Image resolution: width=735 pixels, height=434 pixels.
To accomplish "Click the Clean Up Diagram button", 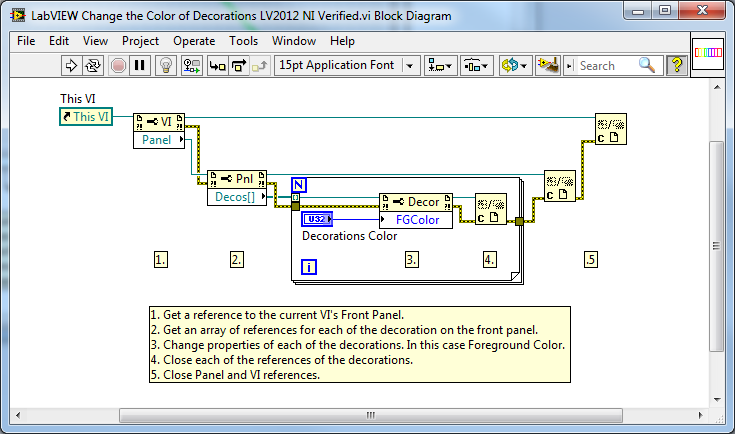I will coord(548,65).
